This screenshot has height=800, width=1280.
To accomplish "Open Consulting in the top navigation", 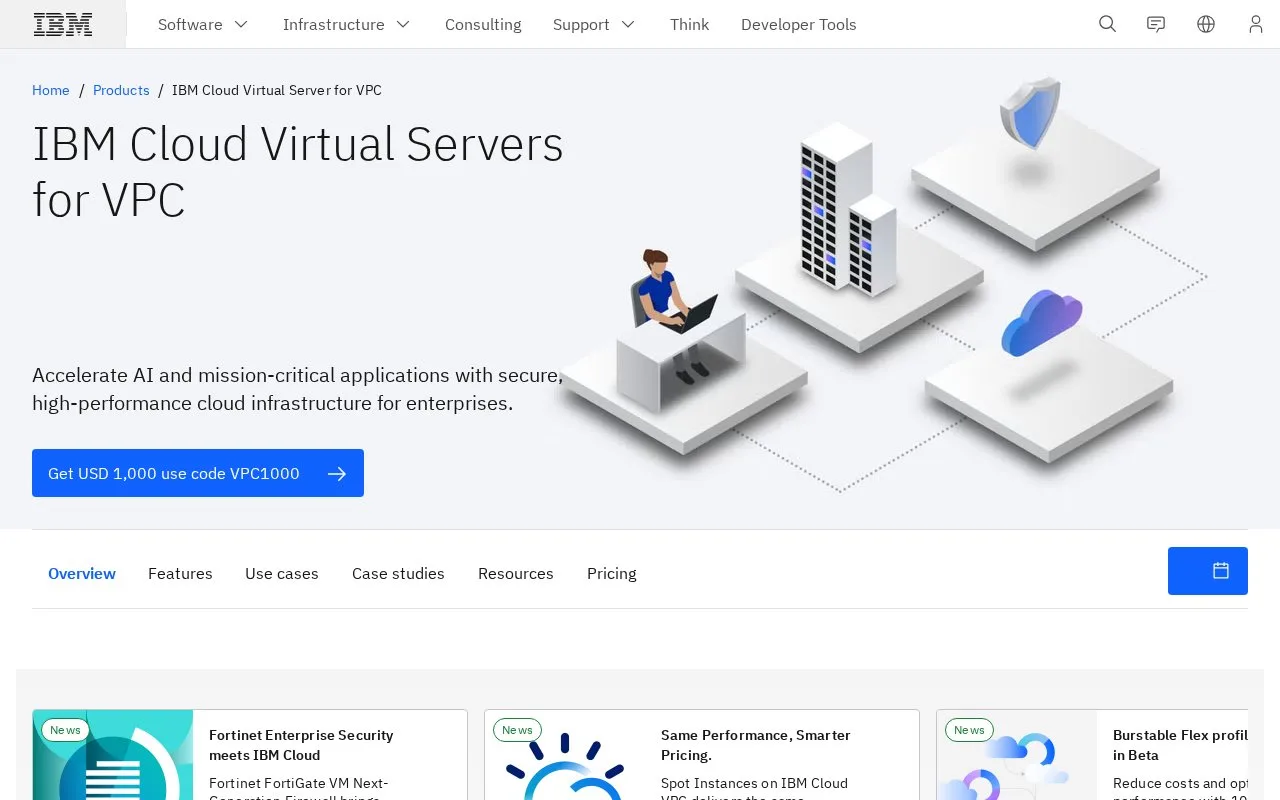I will coord(483,24).
